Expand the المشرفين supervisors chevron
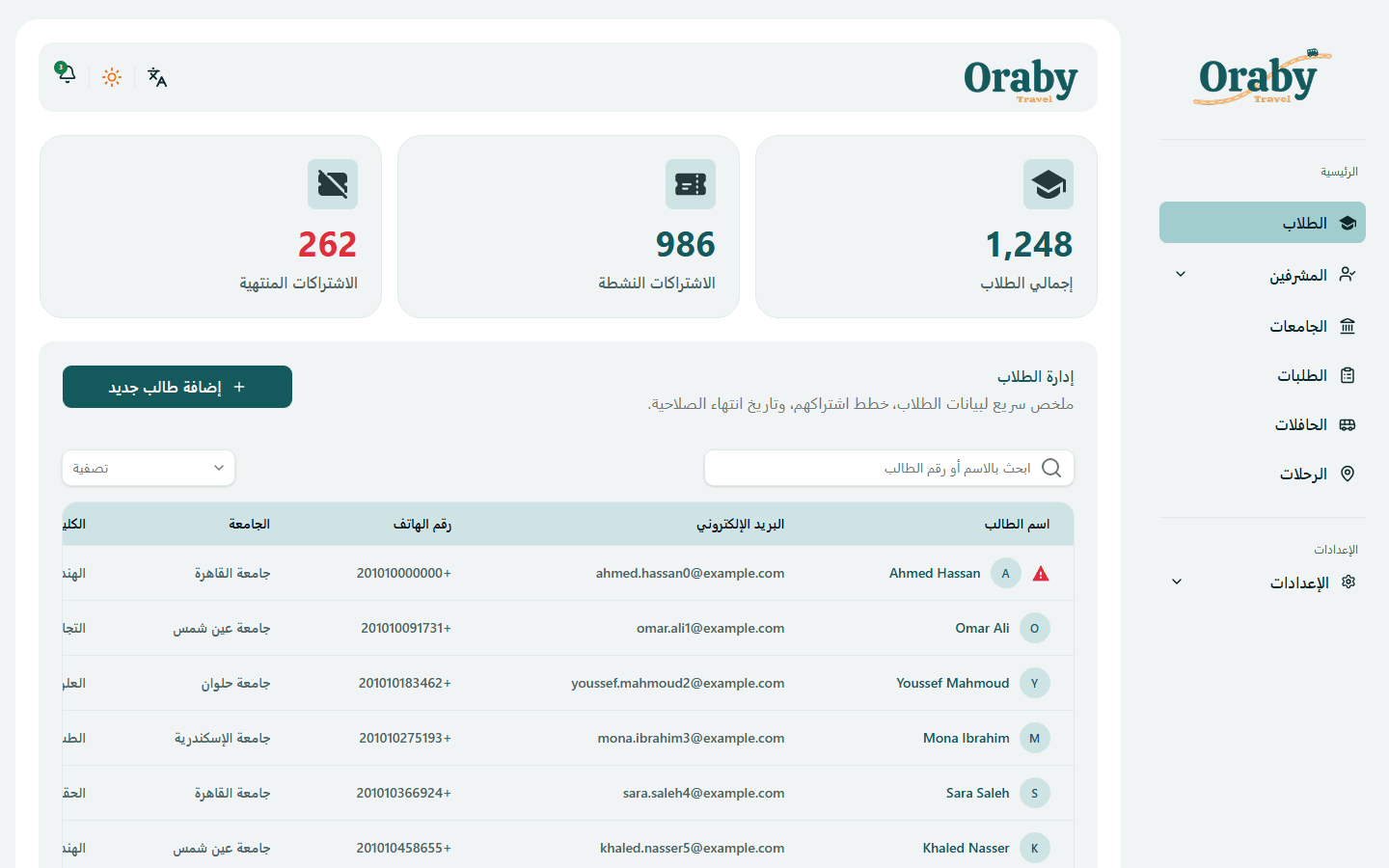This screenshot has width=1389, height=868. pos(1181,275)
